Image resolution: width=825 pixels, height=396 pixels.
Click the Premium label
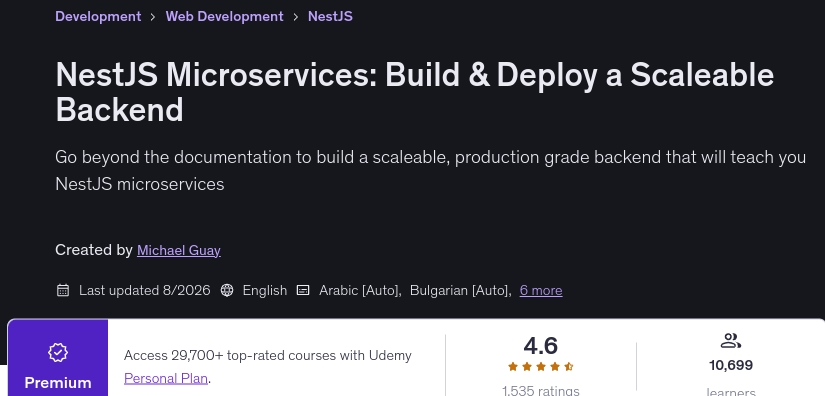[x=58, y=383]
